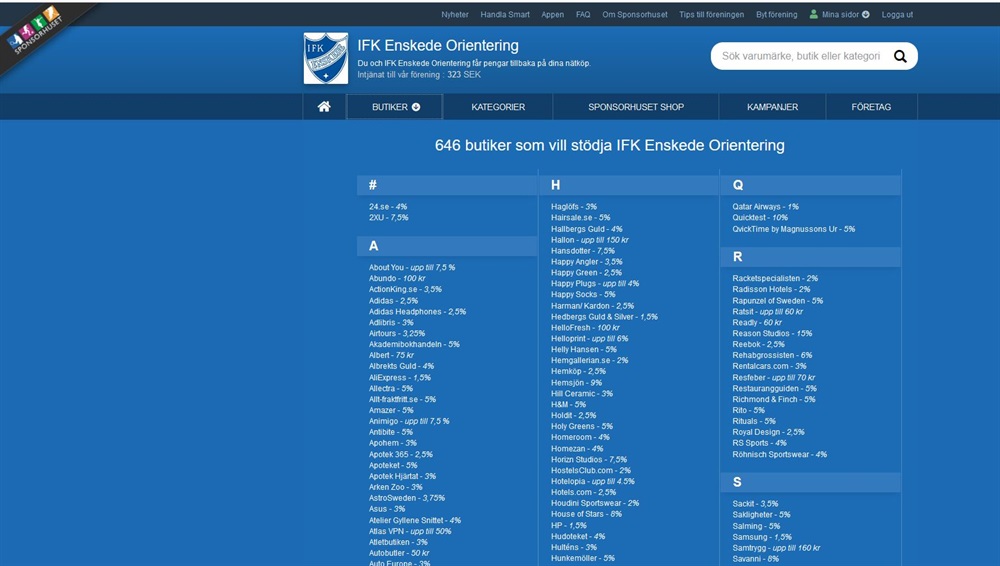Image resolution: width=1000 pixels, height=566 pixels.
Task: Open Om Sponsorhuset
Action: pyautogui.click(x=635, y=15)
